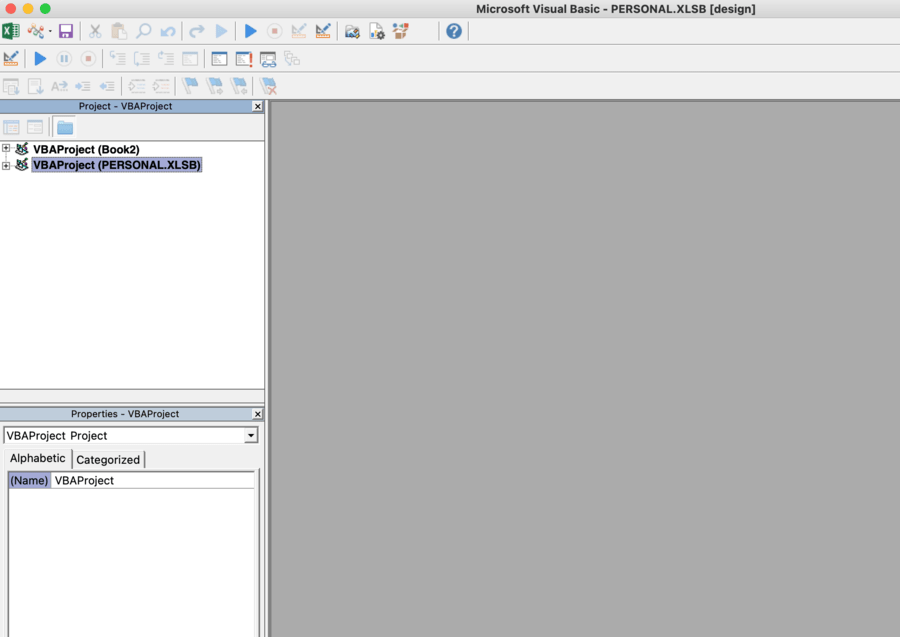
Task: Open the Insert icon's small dropdown arrow
Action: (50, 32)
